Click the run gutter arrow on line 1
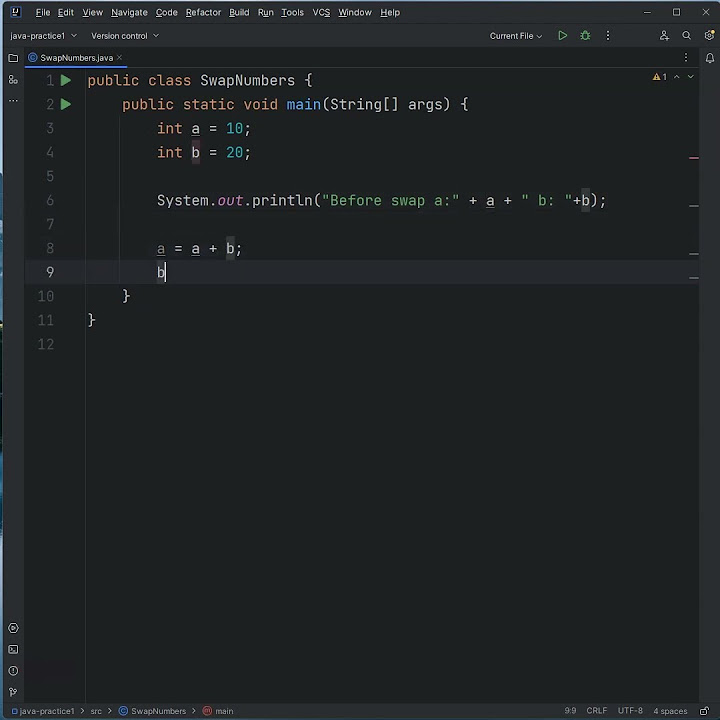The height and width of the screenshot is (720, 720). click(66, 80)
